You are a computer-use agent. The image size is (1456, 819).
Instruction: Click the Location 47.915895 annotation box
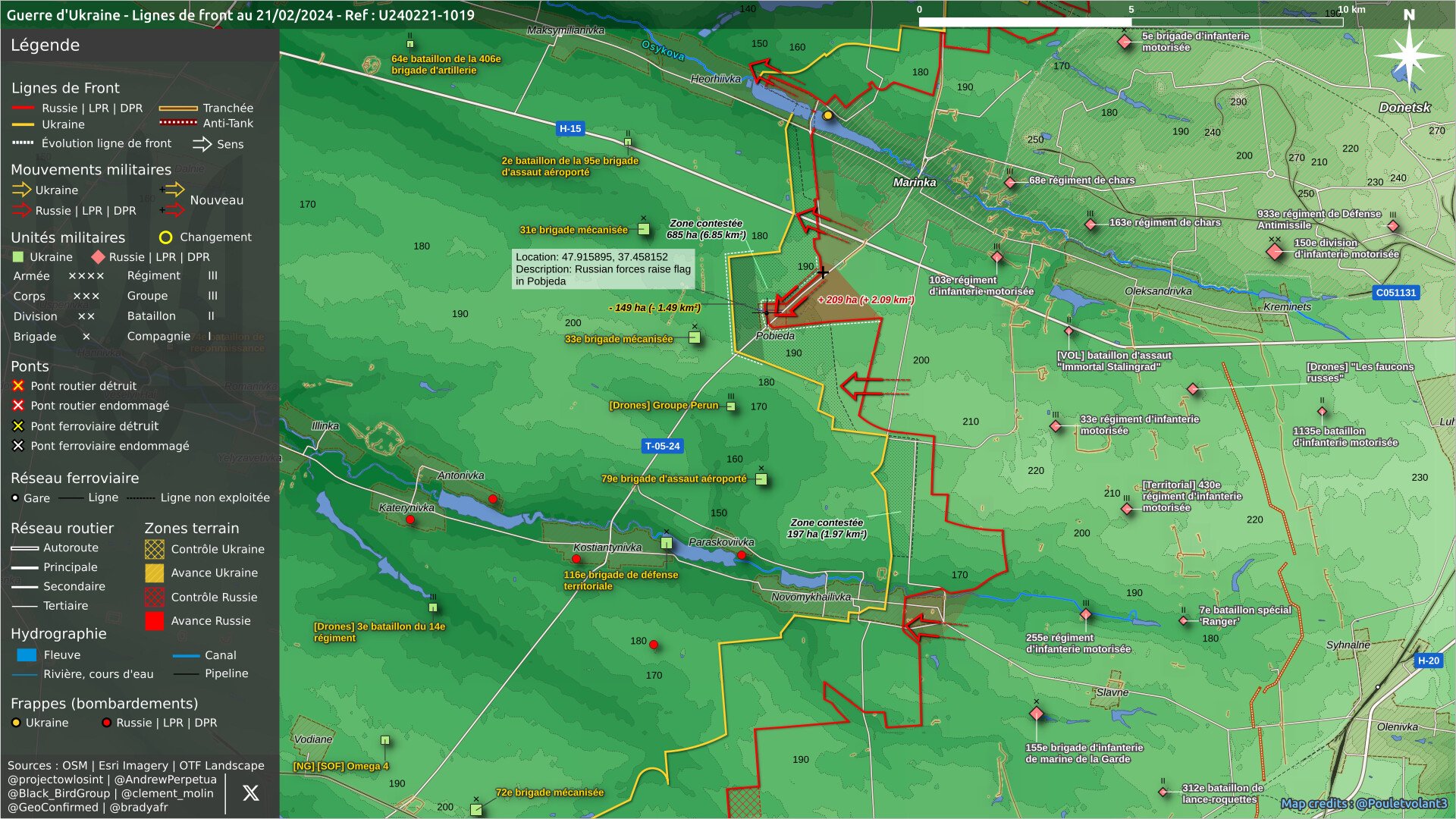[604, 269]
